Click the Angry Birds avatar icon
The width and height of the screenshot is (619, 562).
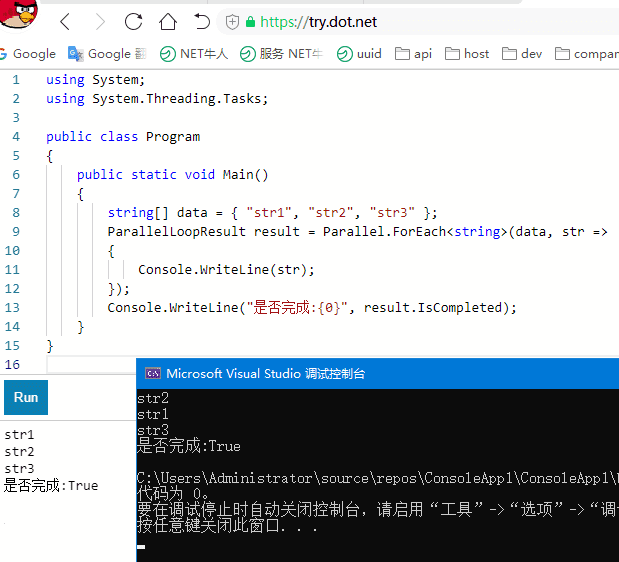pos(19,16)
